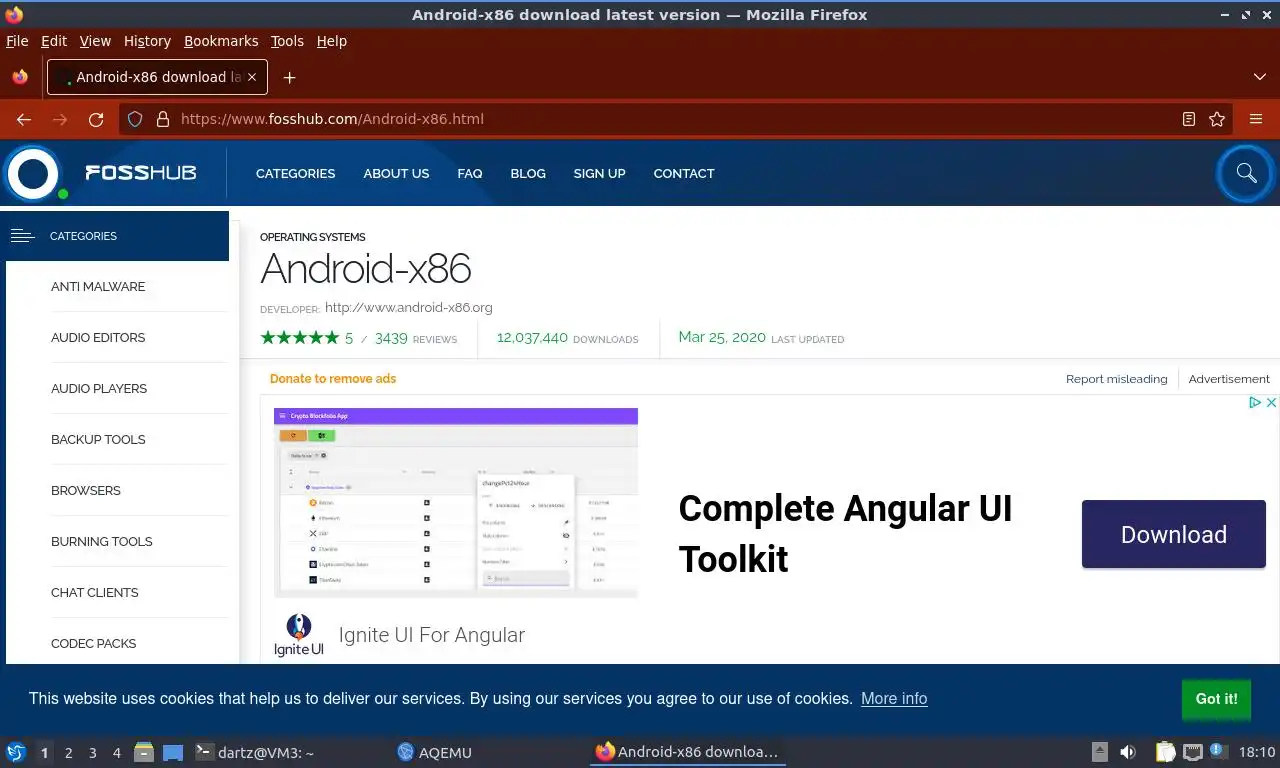
Task: Click the OPERATING SYSTEMS breadcrumb
Action: pyautogui.click(x=313, y=237)
